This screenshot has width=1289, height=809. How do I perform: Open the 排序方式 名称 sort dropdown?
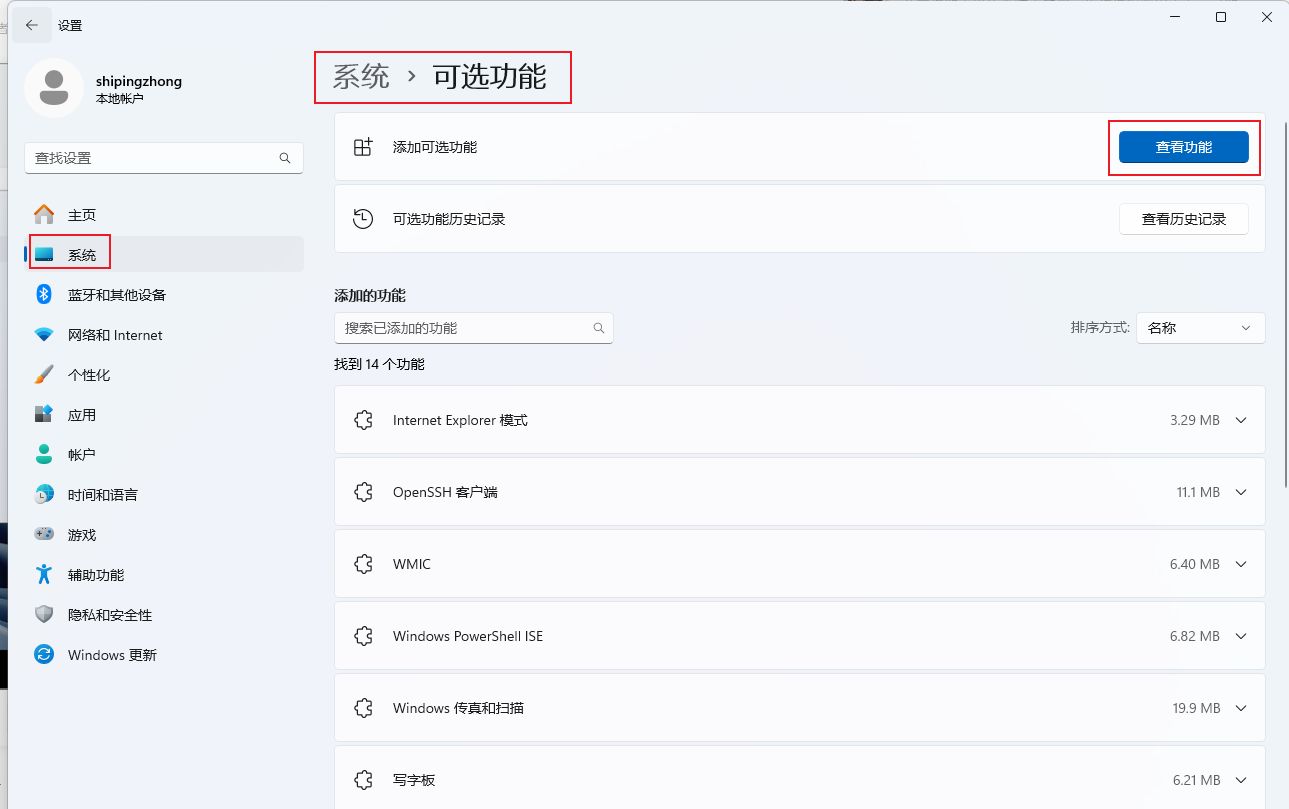[x=1200, y=328]
